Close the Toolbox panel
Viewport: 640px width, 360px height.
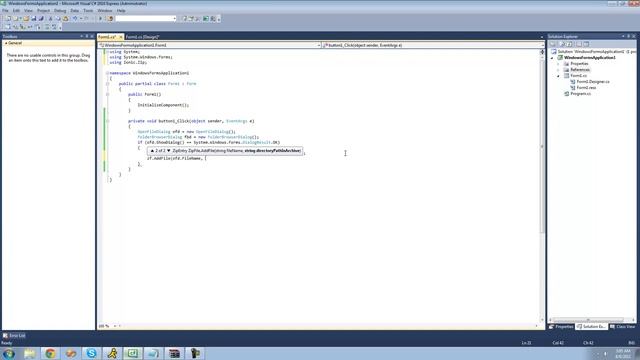92,36
